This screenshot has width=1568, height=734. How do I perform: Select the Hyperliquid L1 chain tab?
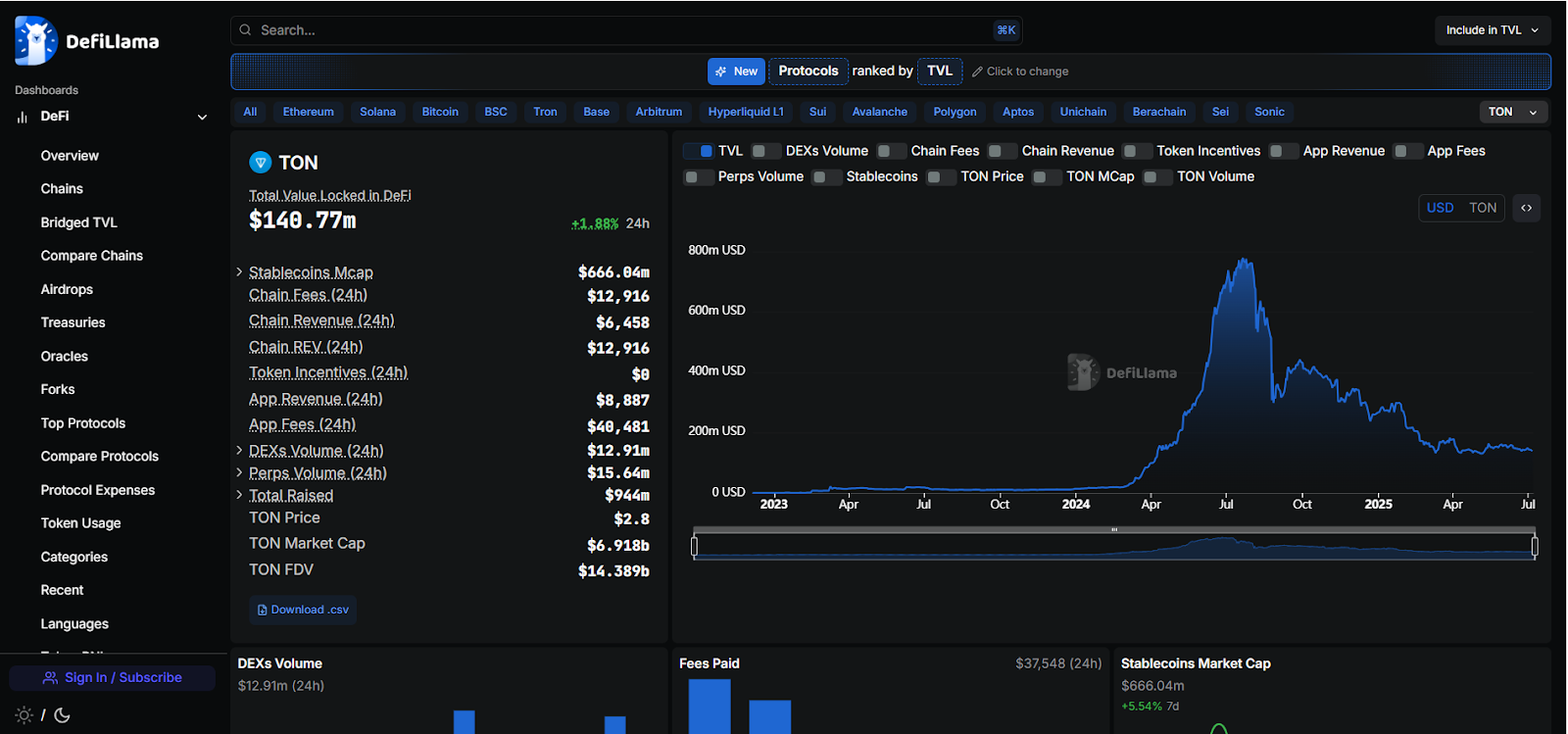point(746,112)
